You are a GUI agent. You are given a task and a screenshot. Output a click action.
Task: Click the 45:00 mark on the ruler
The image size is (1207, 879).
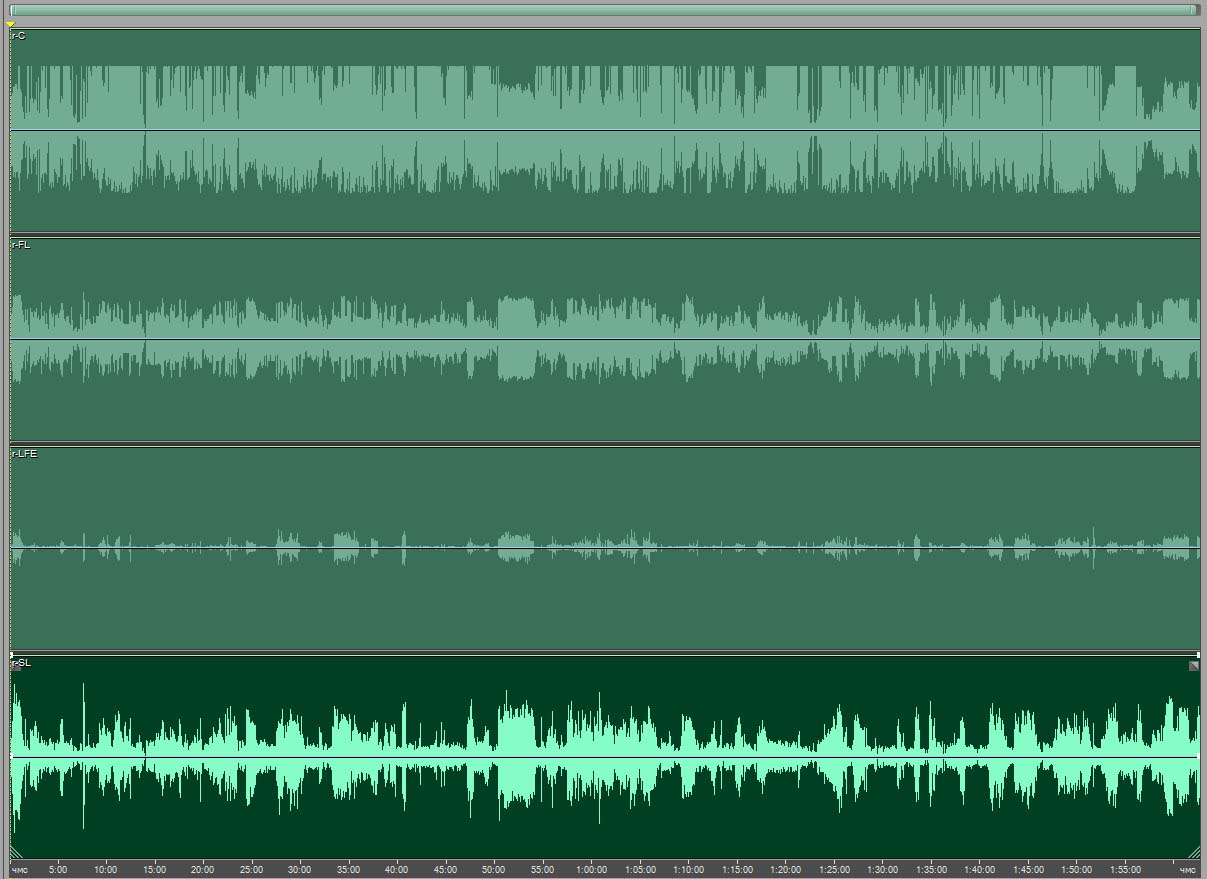tap(445, 870)
